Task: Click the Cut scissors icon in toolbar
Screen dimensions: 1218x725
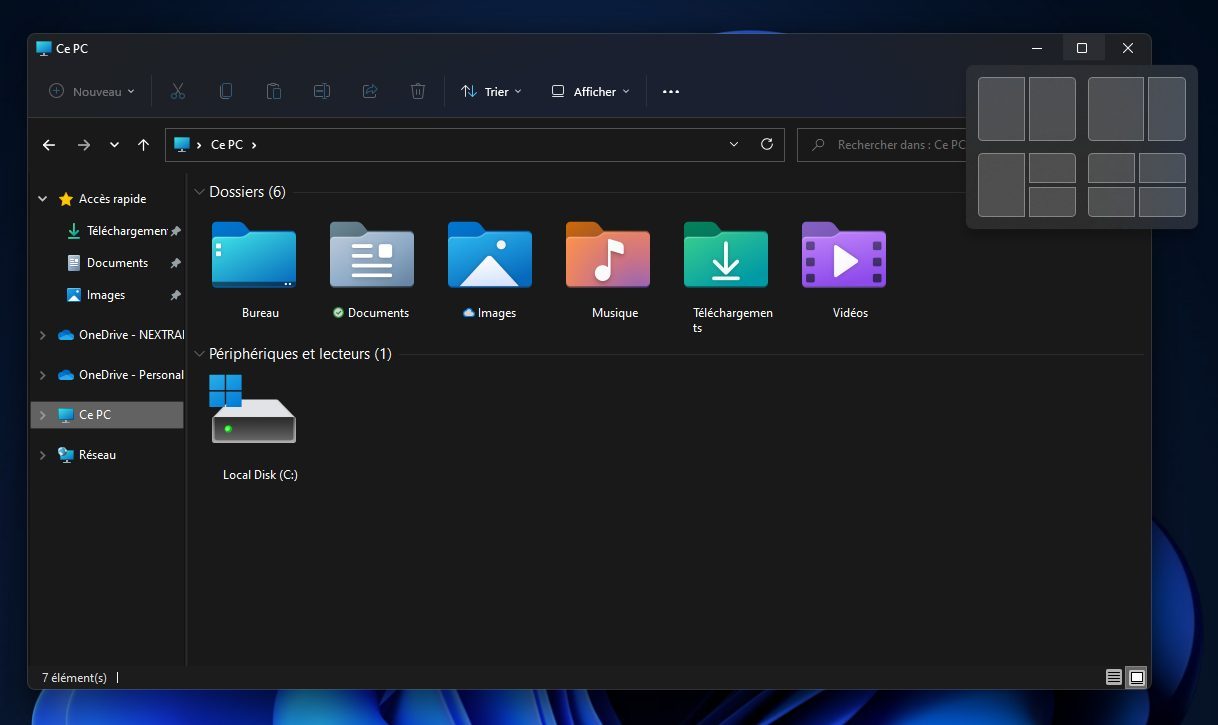Action: coord(178,91)
